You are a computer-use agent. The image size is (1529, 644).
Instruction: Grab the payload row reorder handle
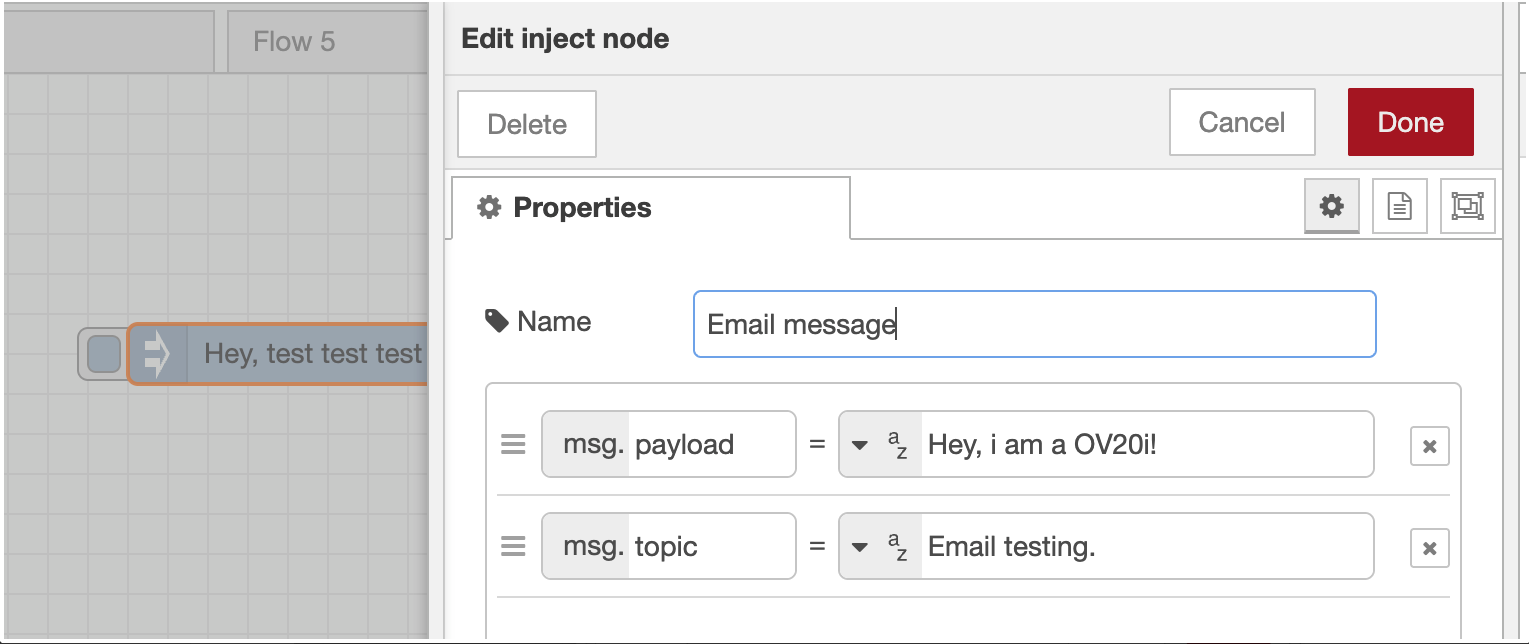click(513, 444)
